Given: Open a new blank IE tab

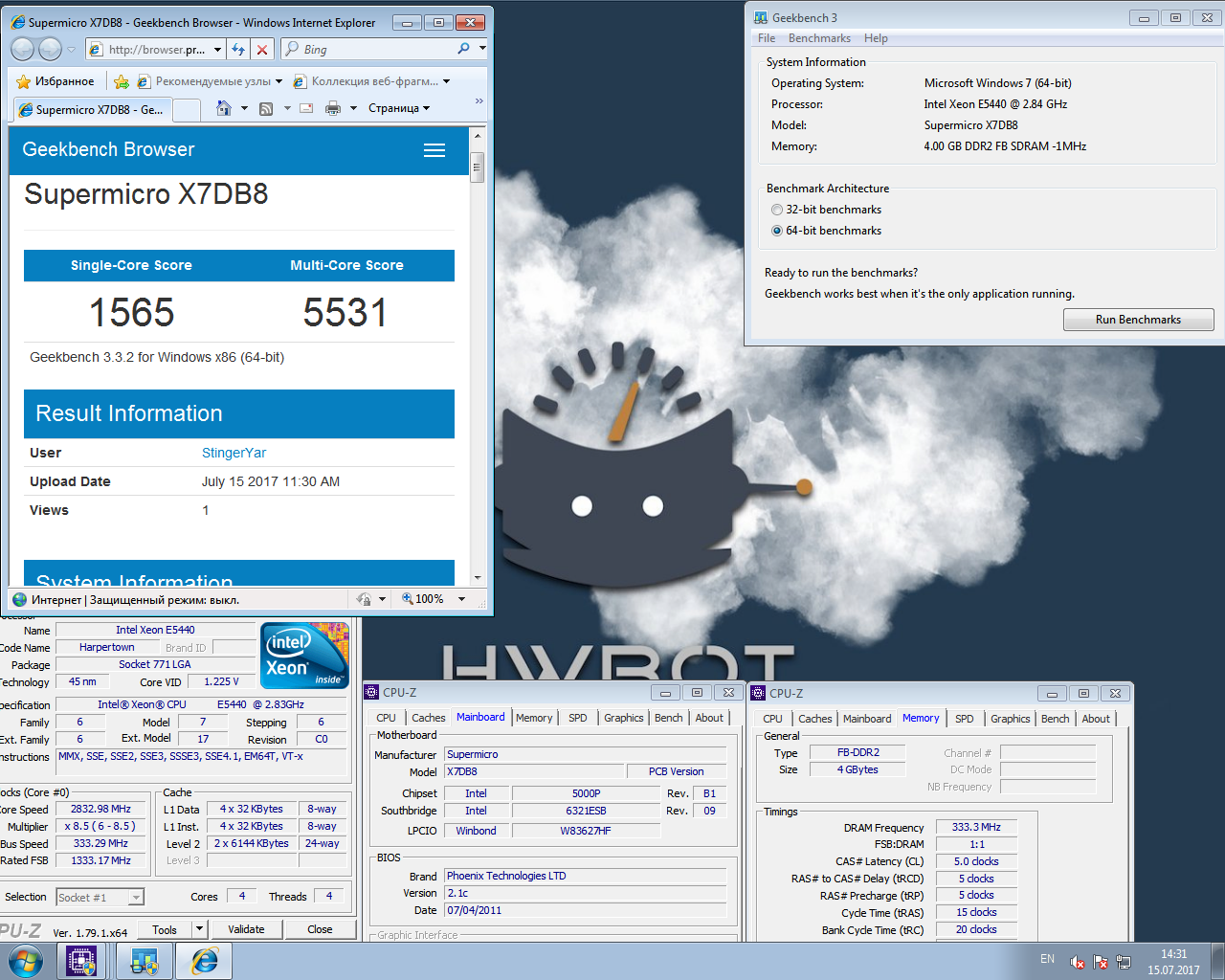Looking at the screenshot, I should point(187,110).
